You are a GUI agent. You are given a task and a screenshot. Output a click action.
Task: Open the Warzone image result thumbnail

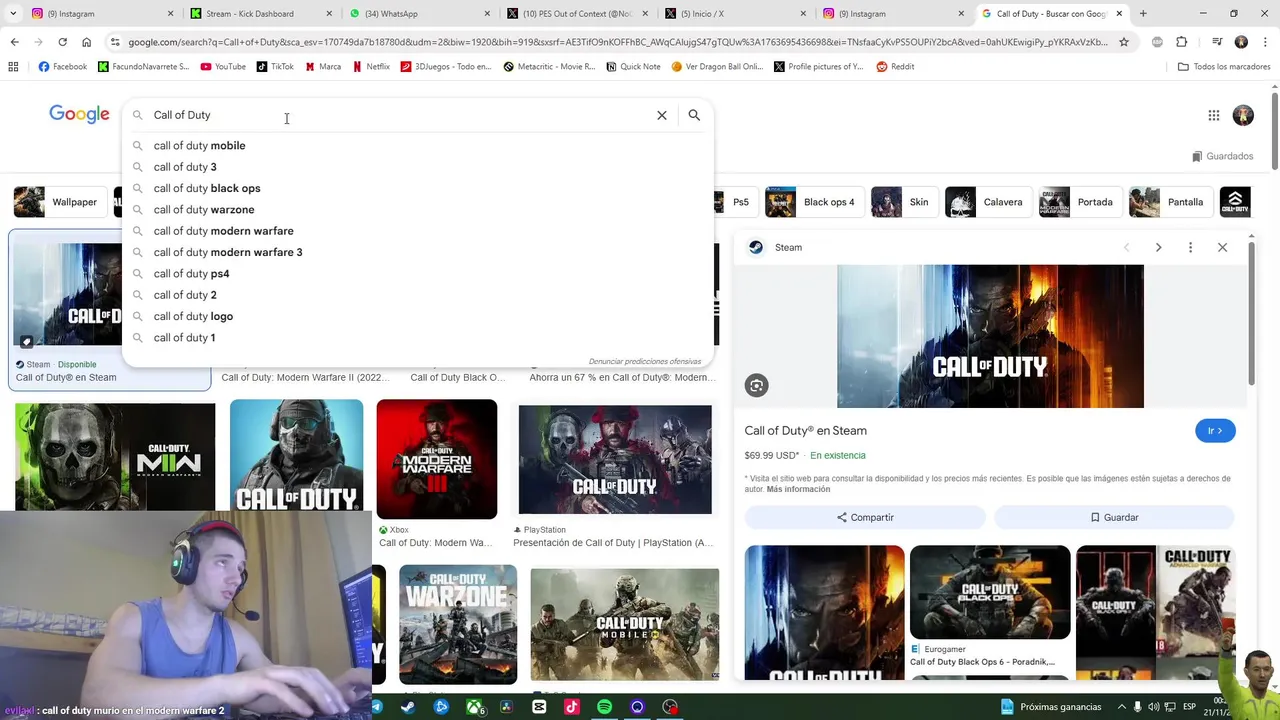click(x=458, y=624)
